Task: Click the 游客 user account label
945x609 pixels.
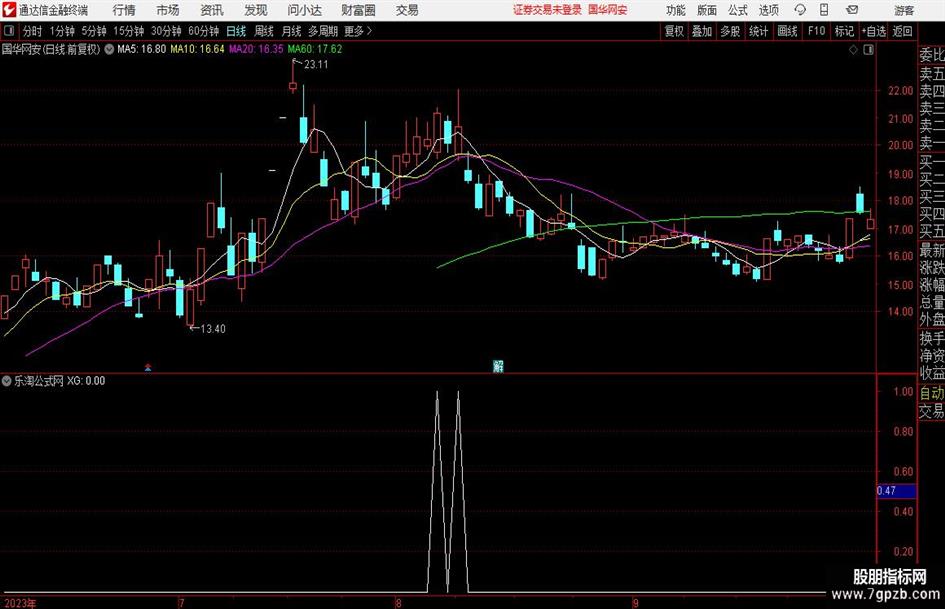Action: [903, 10]
